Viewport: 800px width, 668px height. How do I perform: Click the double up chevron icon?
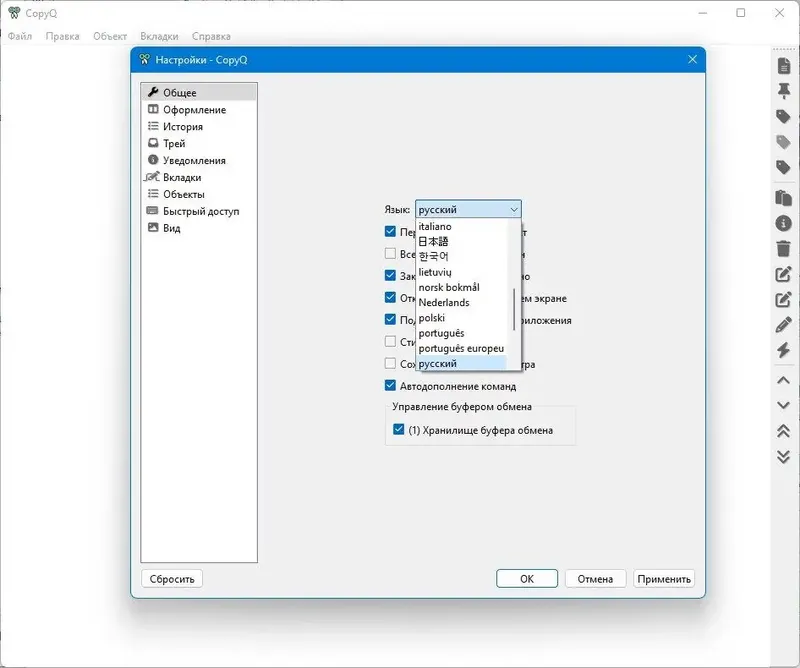click(x=783, y=431)
